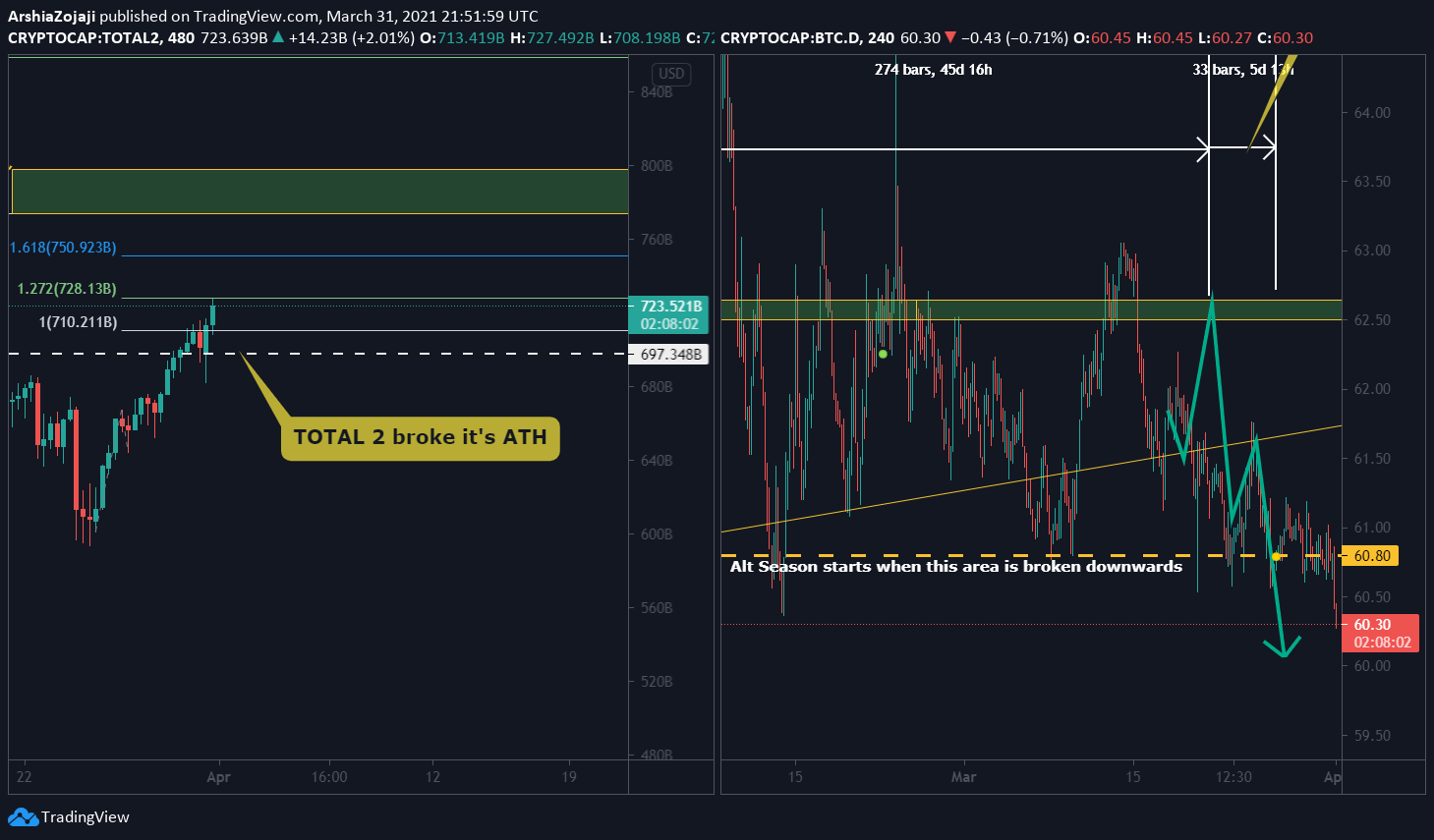Image resolution: width=1434 pixels, height=840 pixels.
Task: Click the +14.23B (+2.01%) change value
Action: (351, 37)
